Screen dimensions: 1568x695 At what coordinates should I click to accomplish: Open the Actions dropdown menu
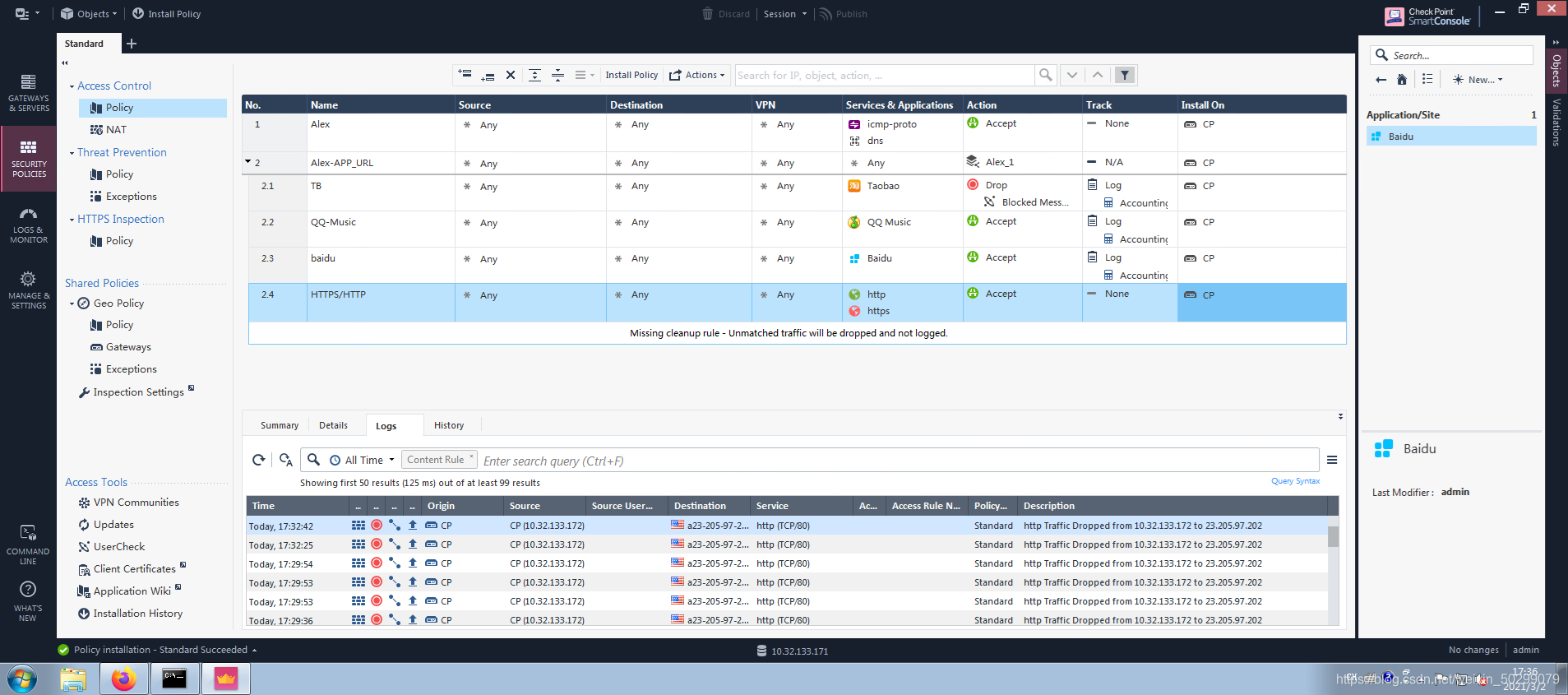[697, 75]
